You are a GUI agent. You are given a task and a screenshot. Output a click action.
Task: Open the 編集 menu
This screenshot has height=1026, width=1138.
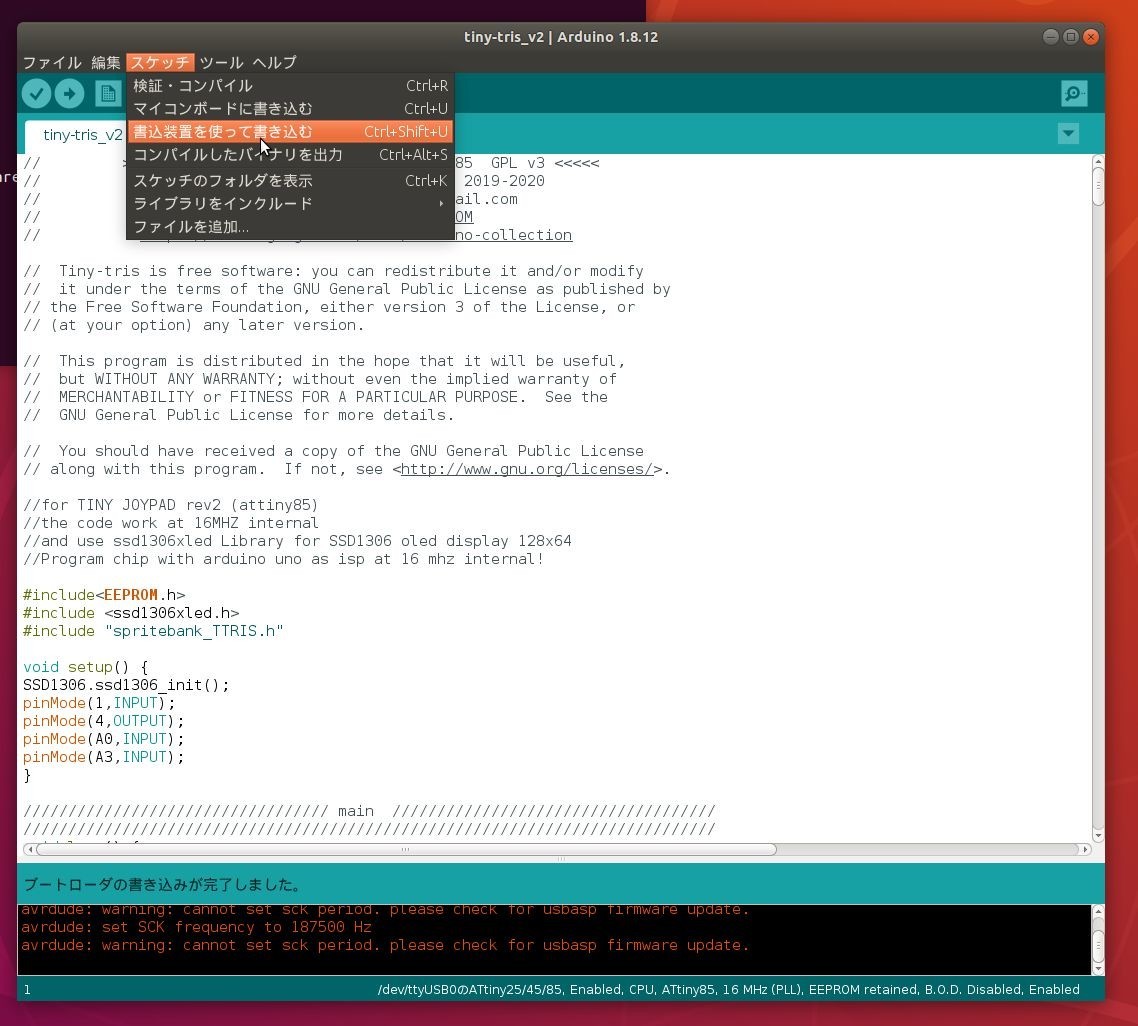tap(105, 62)
